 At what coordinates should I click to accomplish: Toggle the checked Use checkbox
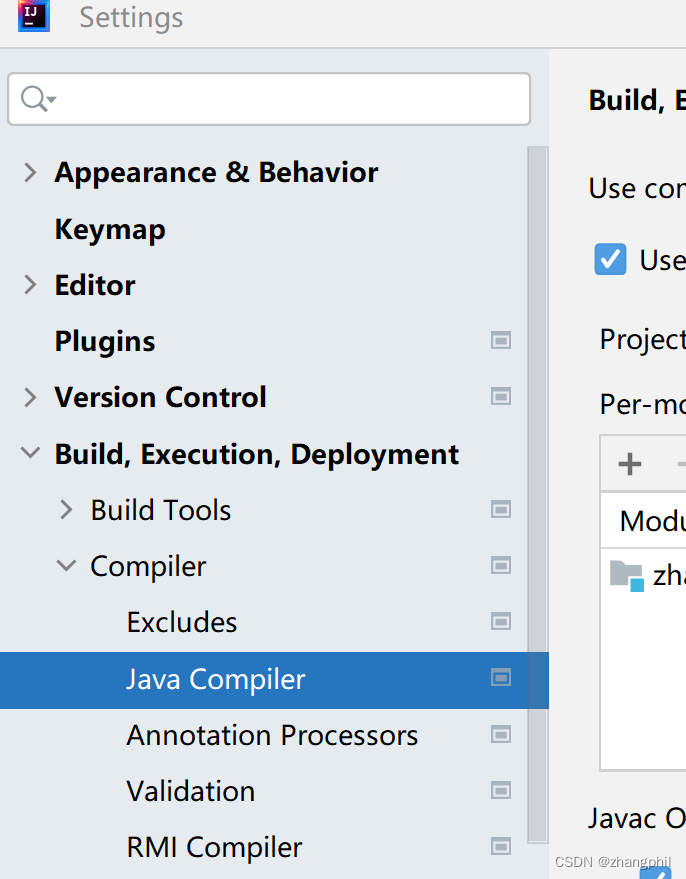[x=610, y=259]
